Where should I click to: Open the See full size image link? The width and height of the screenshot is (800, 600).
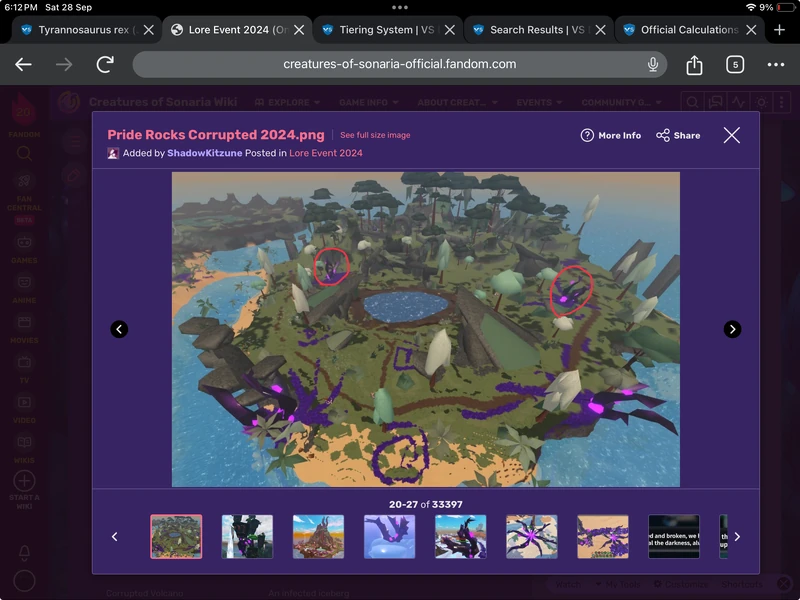click(375, 135)
